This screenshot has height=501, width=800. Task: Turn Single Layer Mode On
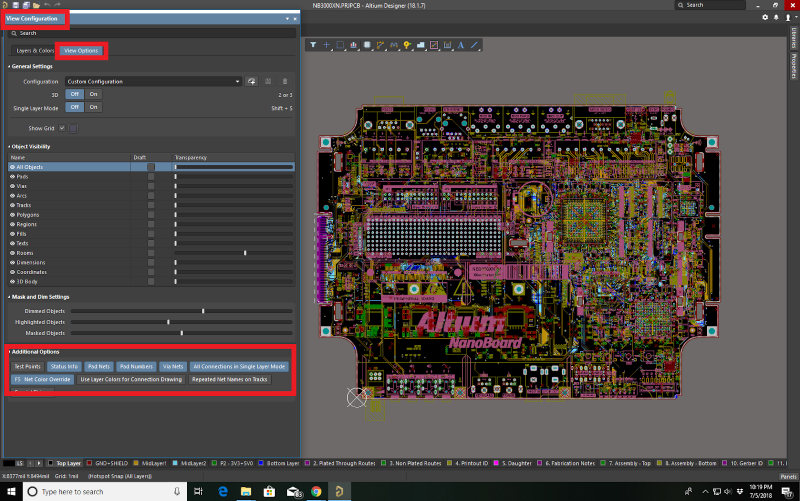[x=93, y=107]
